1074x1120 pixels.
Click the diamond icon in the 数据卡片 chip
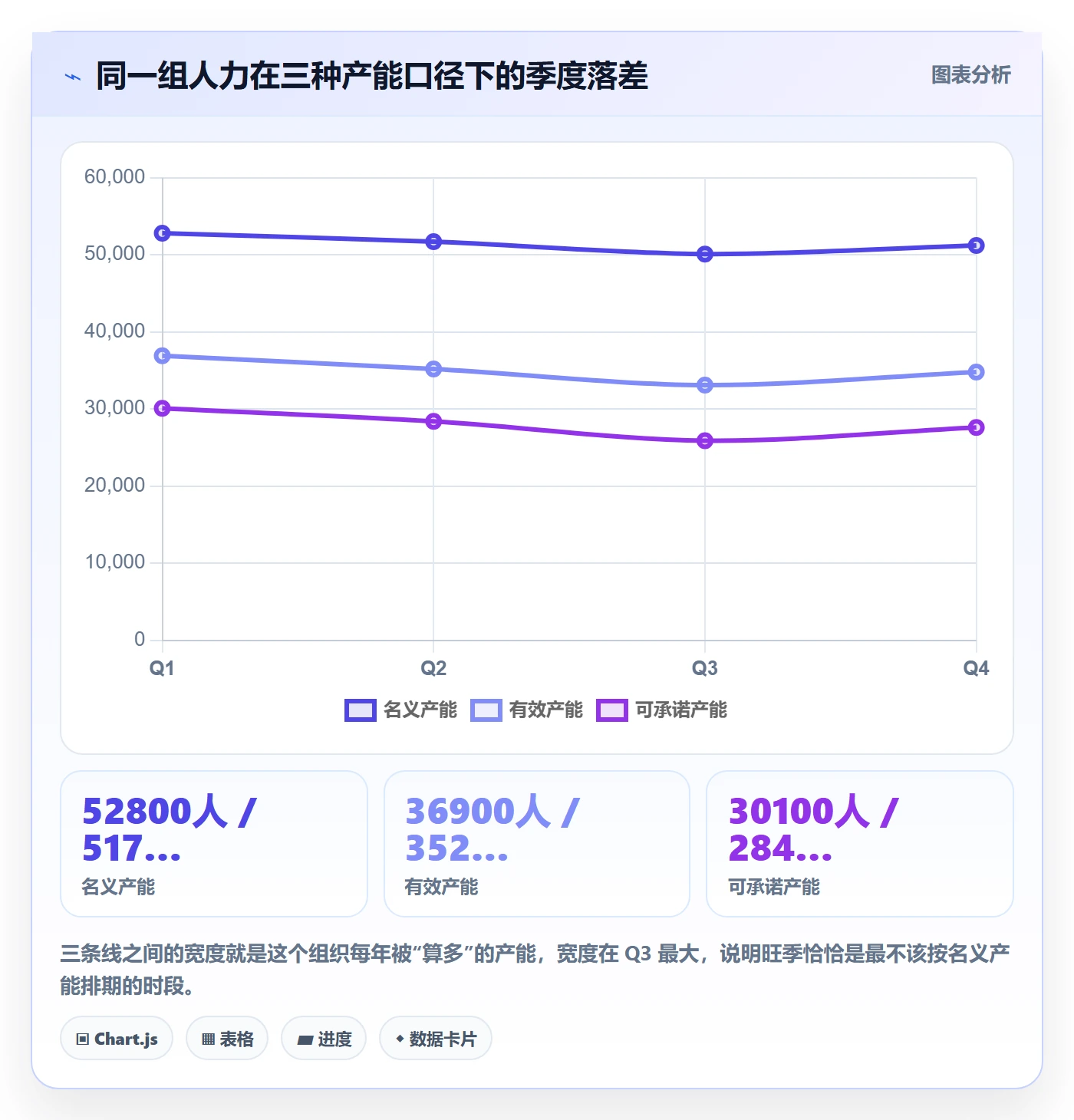coord(400,1039)
